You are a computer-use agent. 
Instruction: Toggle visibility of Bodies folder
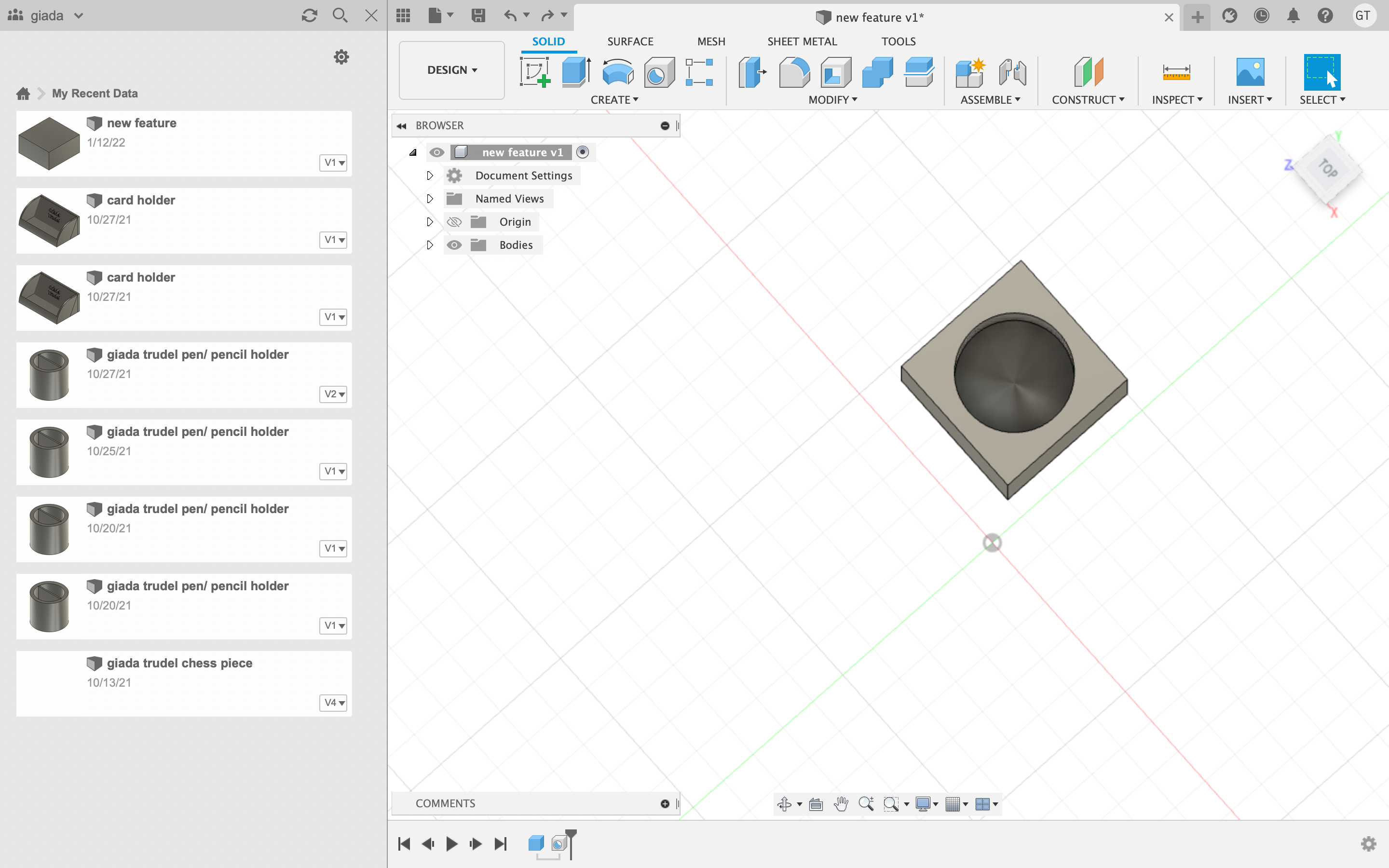(454, 245)
